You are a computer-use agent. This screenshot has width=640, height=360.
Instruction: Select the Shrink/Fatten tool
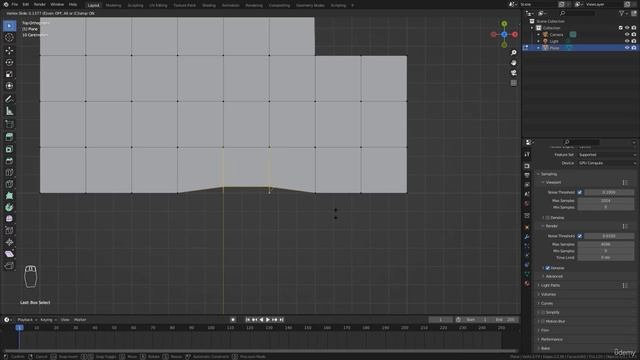click(x=9, y=242)
